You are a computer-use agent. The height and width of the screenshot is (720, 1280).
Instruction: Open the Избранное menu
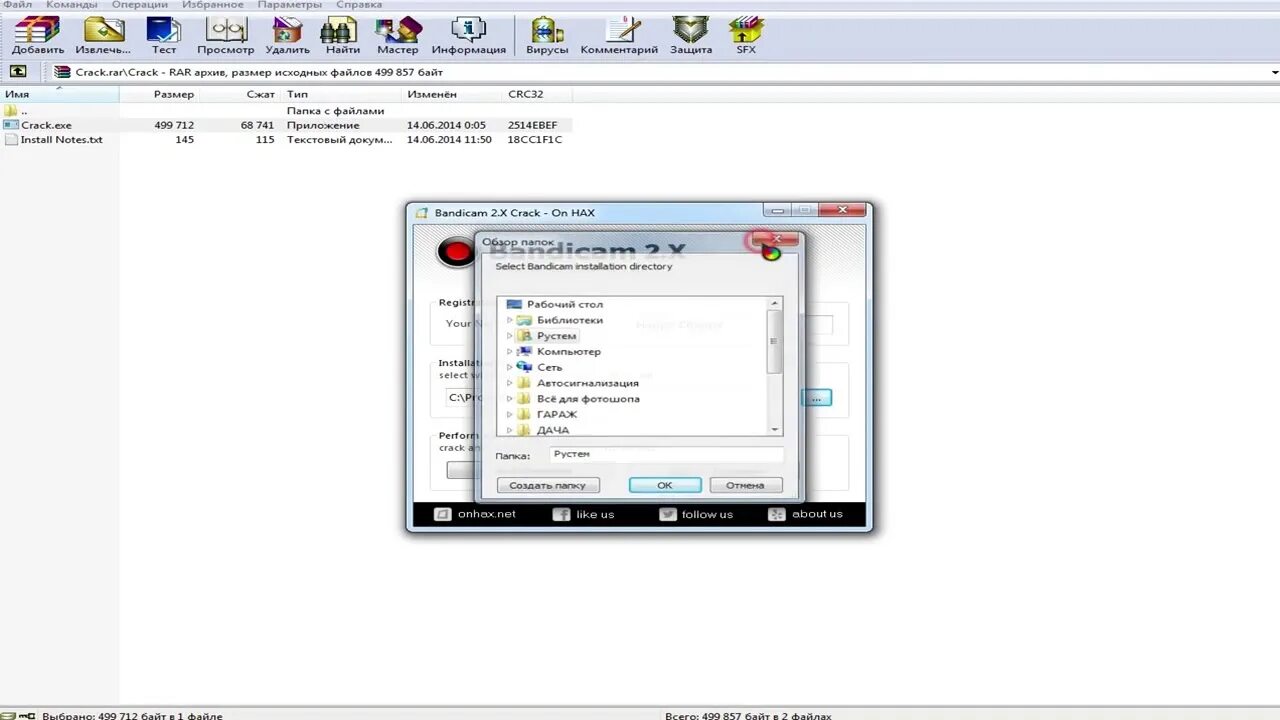(213, 5)
